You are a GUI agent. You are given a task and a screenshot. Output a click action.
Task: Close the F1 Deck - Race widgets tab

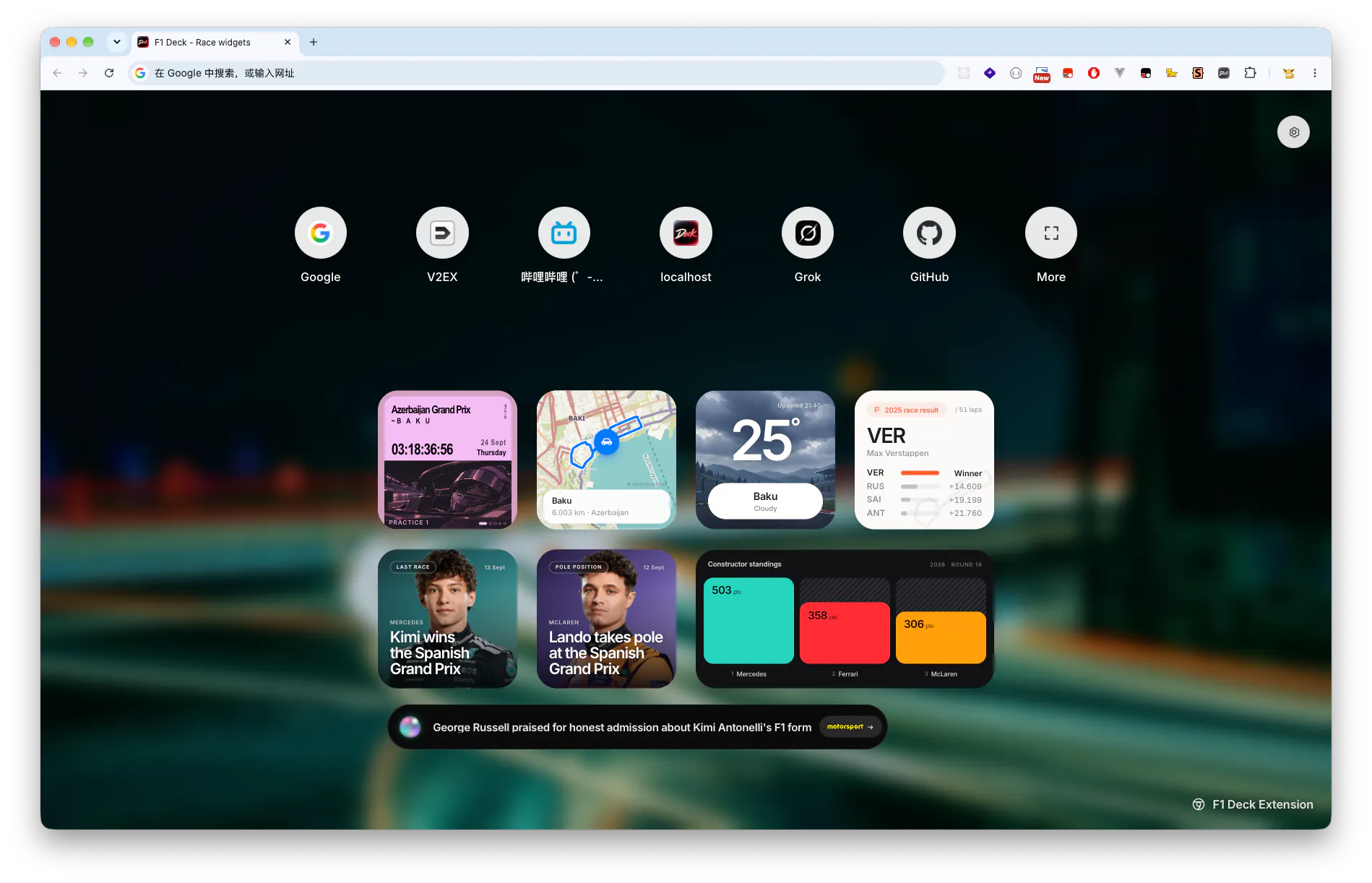[x=288, y=42]
